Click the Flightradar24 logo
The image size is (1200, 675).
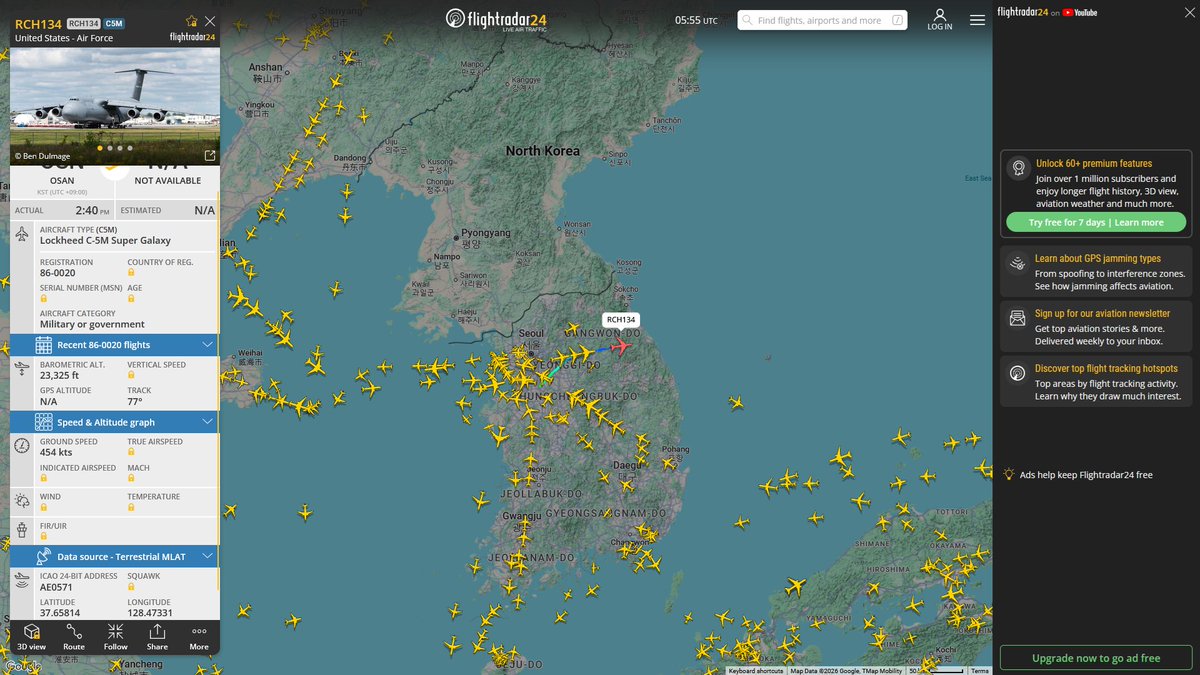pos(498,20)
